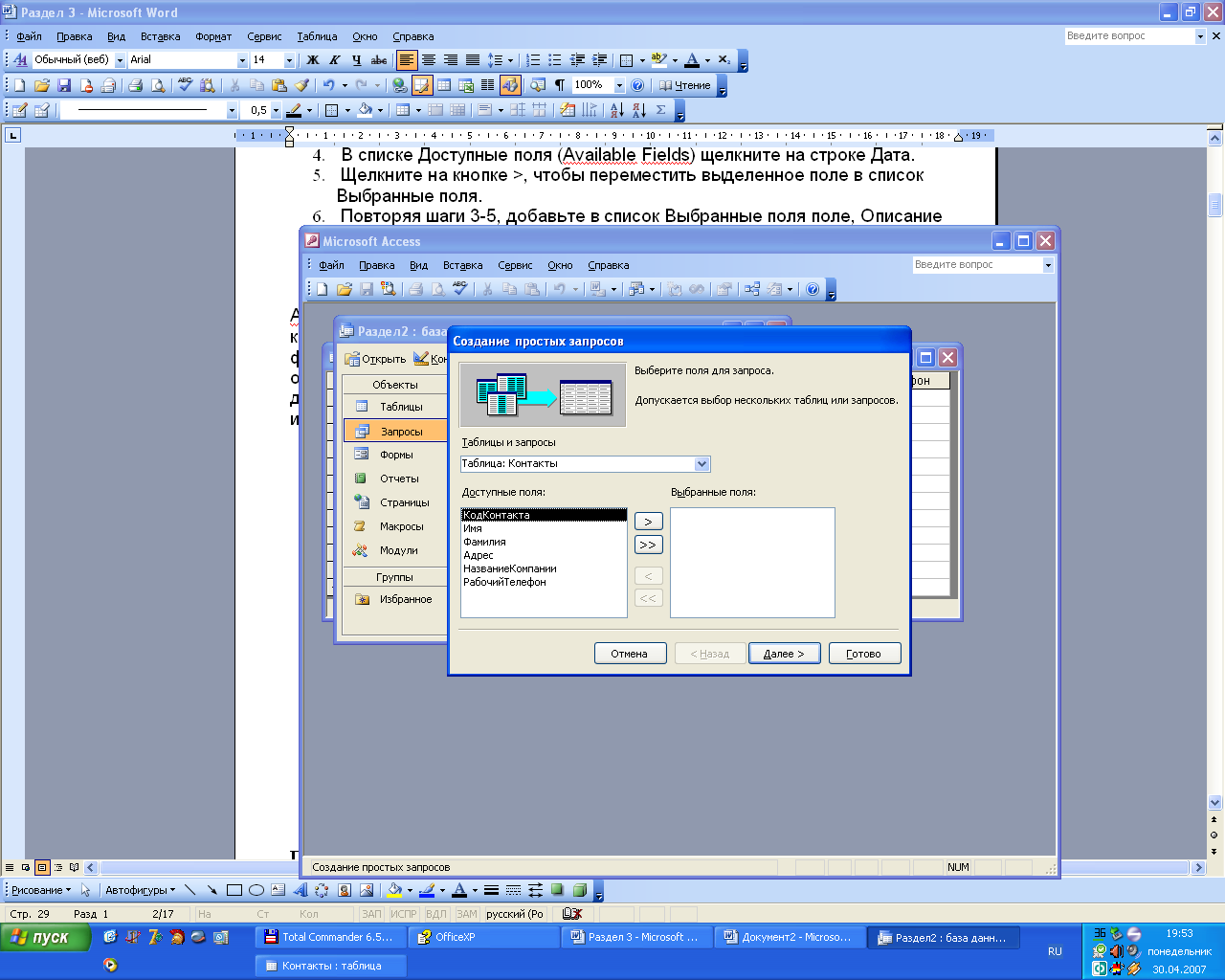
Task: Toggle strikethrough formatting in Word
Action: 379,60
